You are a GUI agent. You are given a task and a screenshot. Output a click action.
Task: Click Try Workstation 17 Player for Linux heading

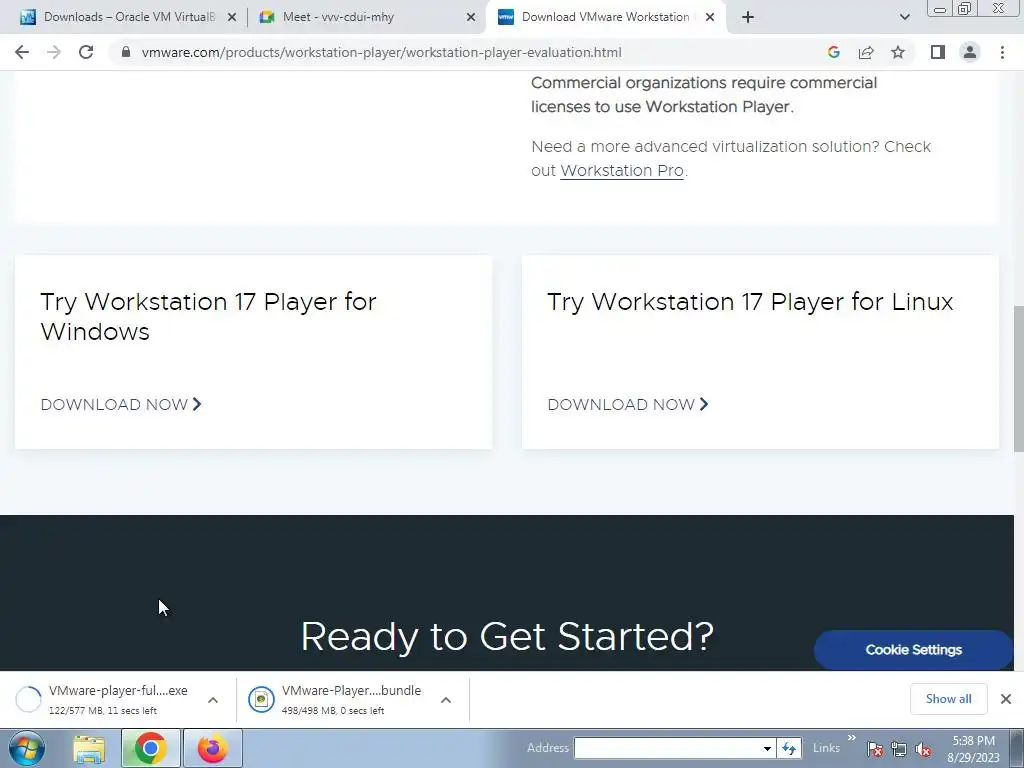click(750, 302)
